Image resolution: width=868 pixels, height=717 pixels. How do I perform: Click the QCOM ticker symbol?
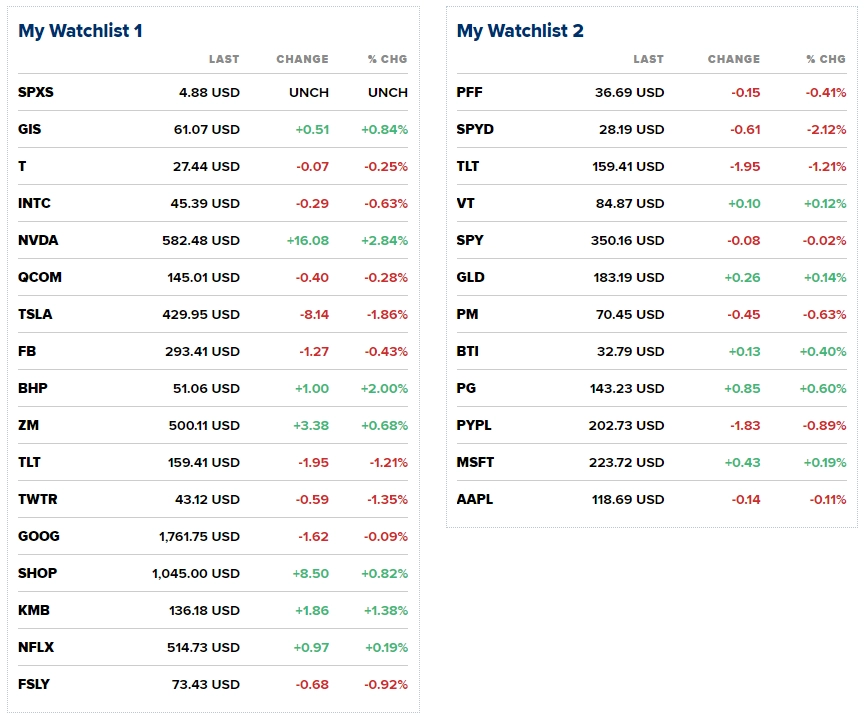point(40,277)
